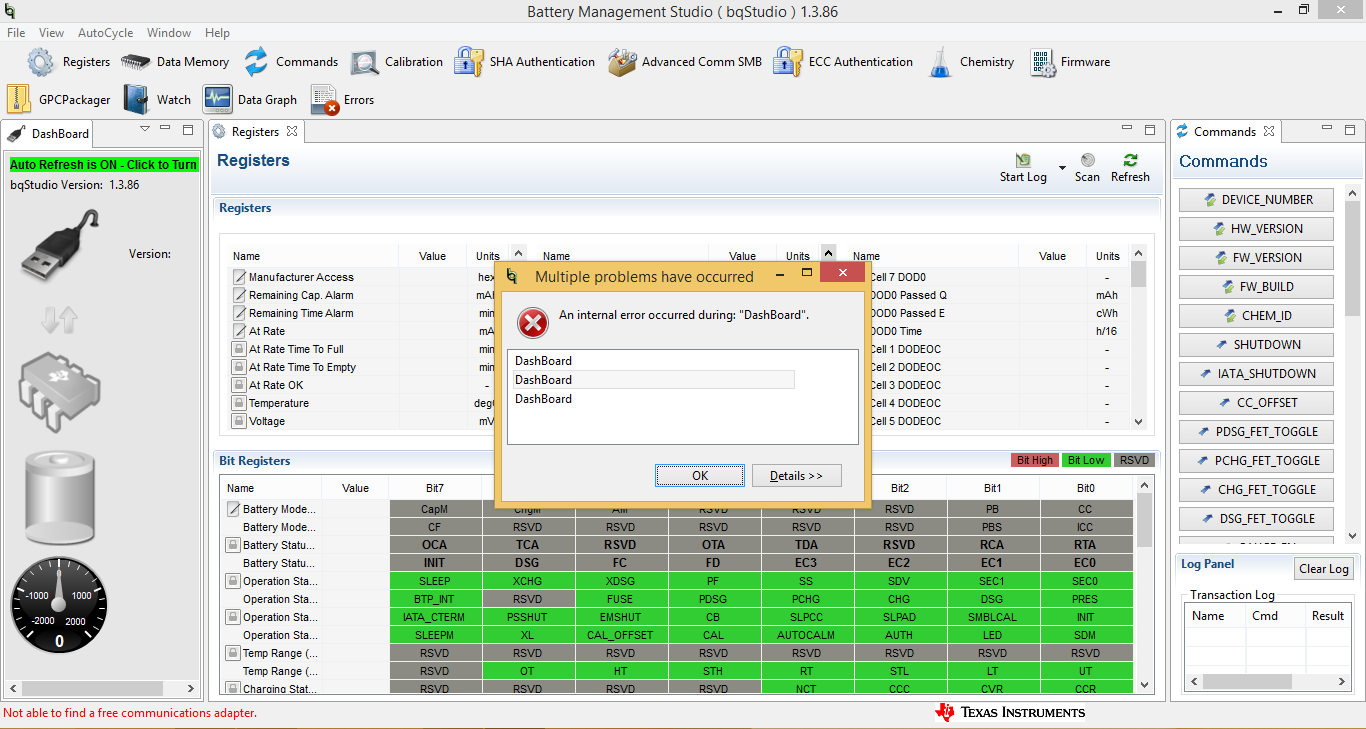Select the Commands panel tab
The image size is (1366, 729).
coord(1225,131)
